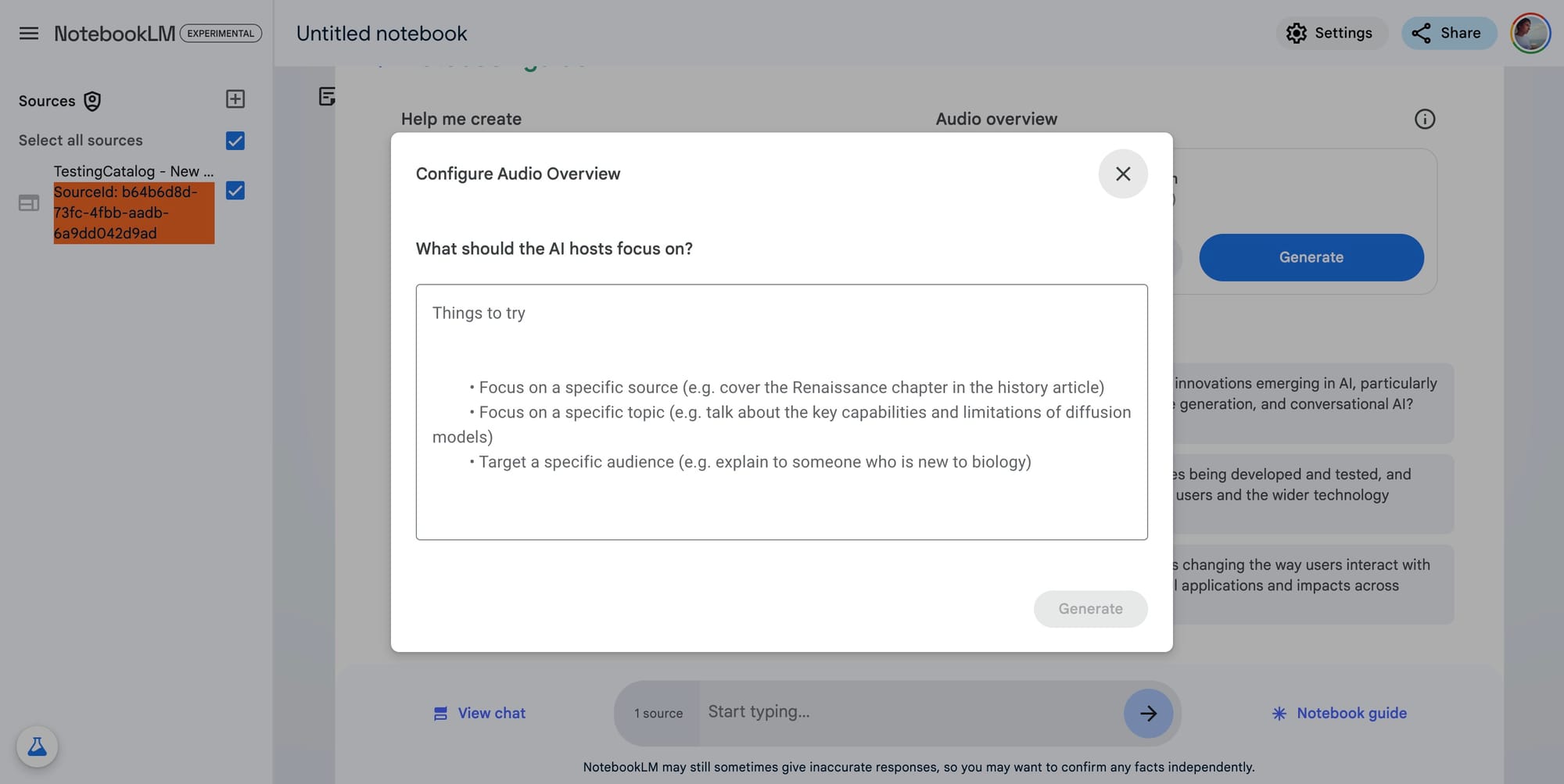The height and width of the screenshot is (784, 1564).
Task: Click the NotebookLM logo
Action: [115, 34]
